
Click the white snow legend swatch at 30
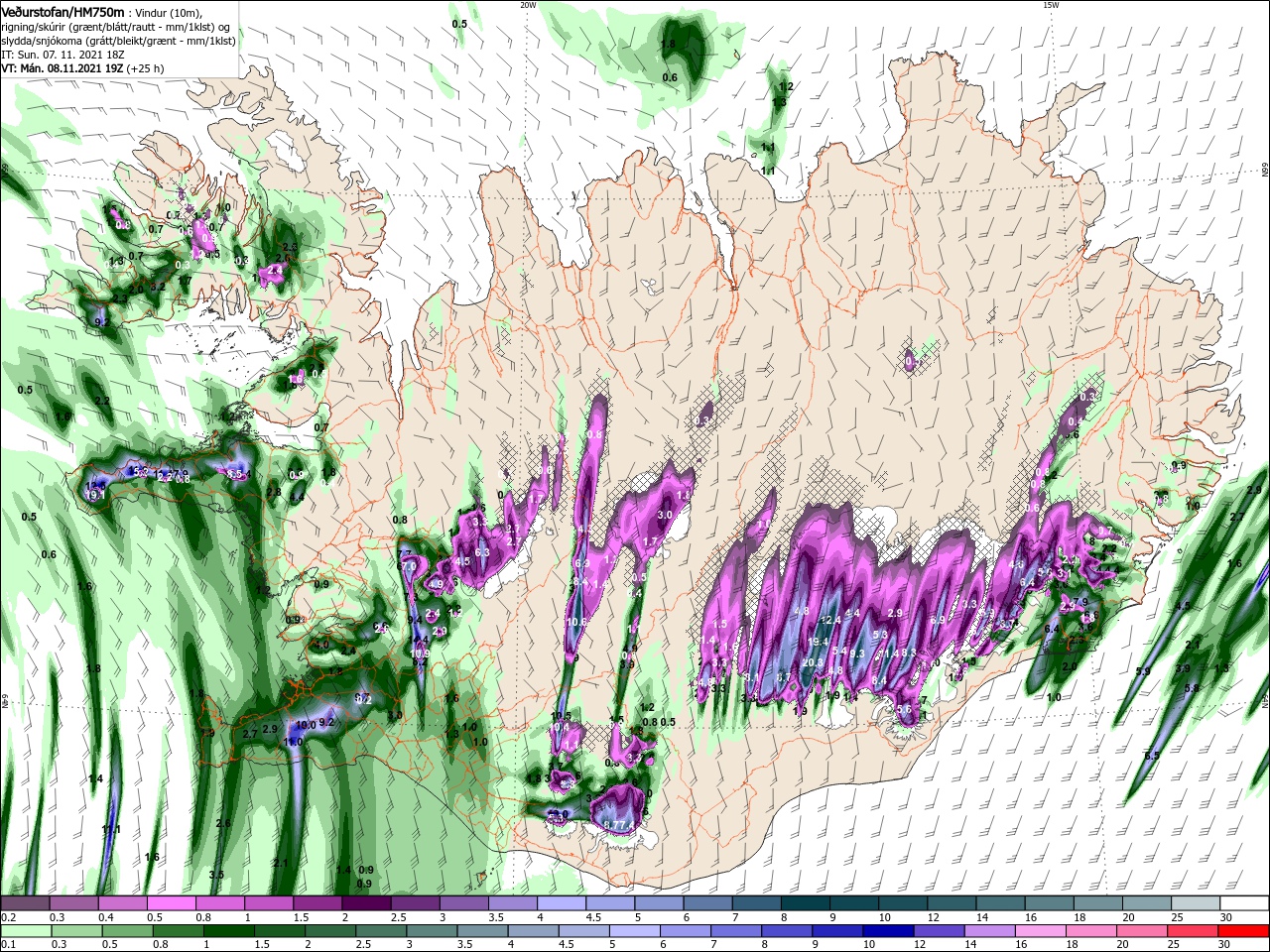1245,903
